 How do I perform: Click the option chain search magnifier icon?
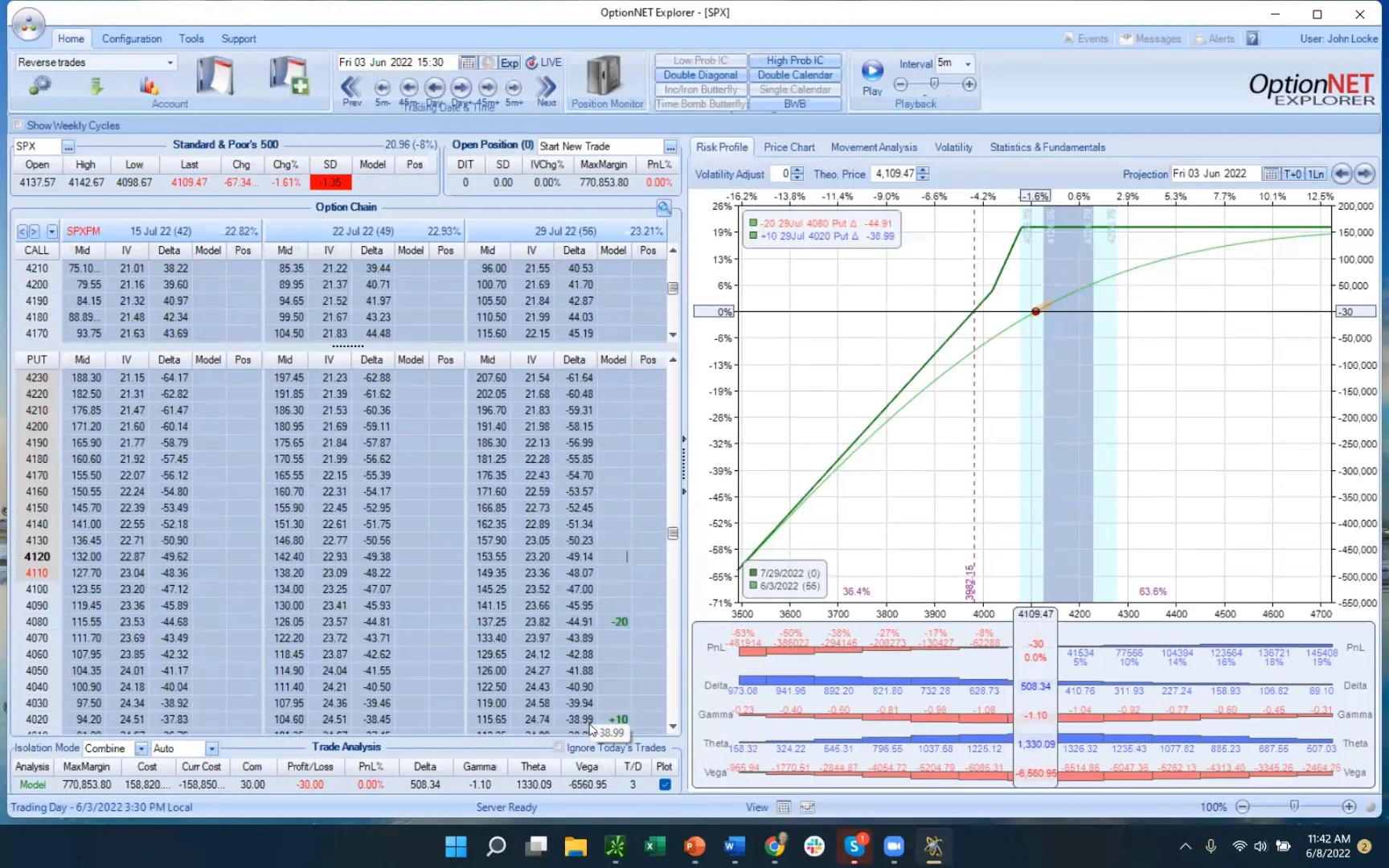pos(664,208)
